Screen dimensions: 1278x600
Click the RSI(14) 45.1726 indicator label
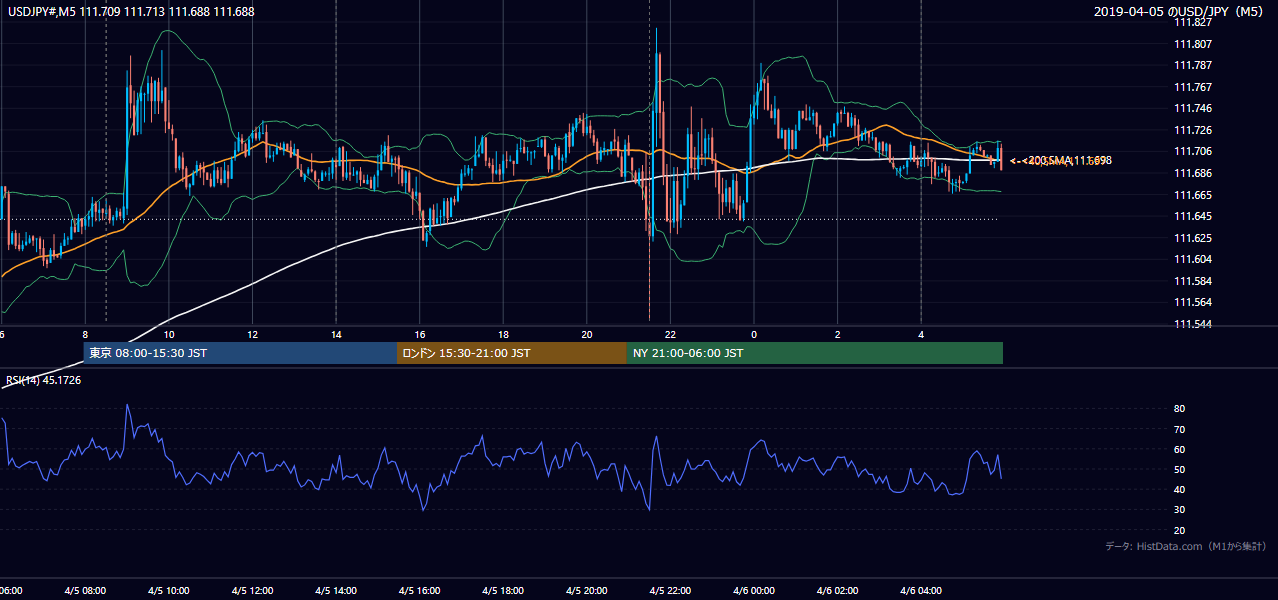(44, 380)
